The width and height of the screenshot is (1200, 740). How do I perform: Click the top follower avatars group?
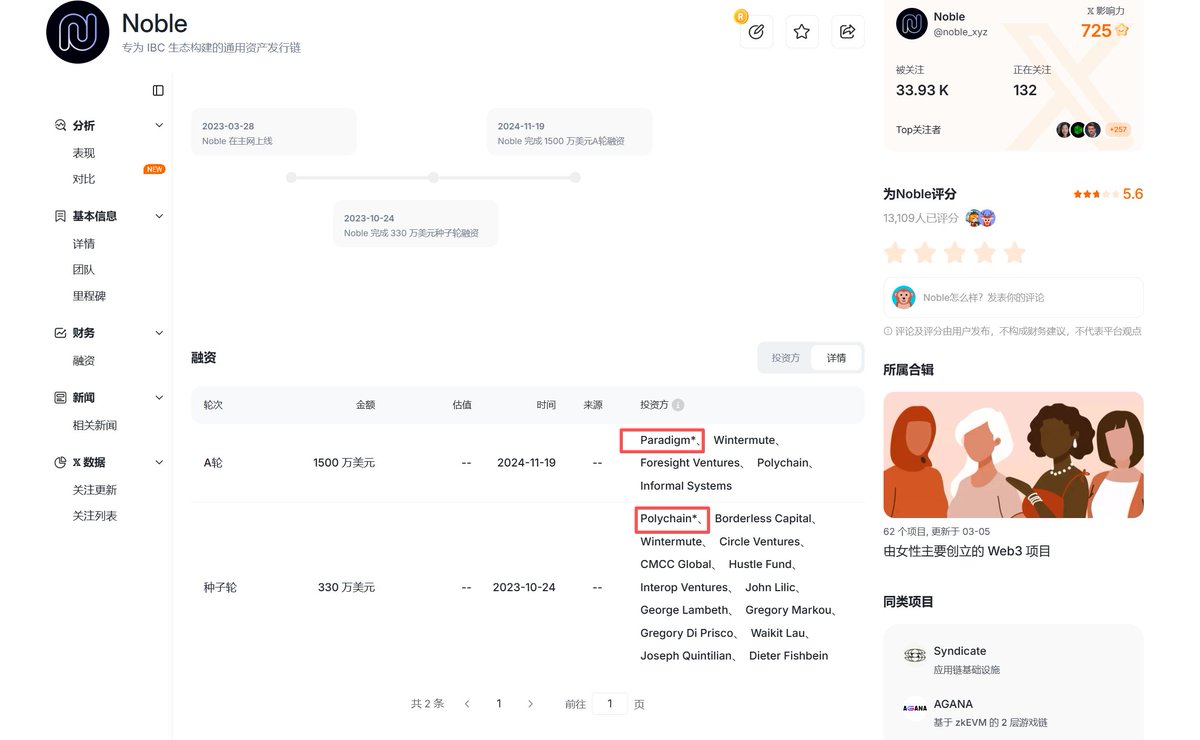tap(1079, 130)
